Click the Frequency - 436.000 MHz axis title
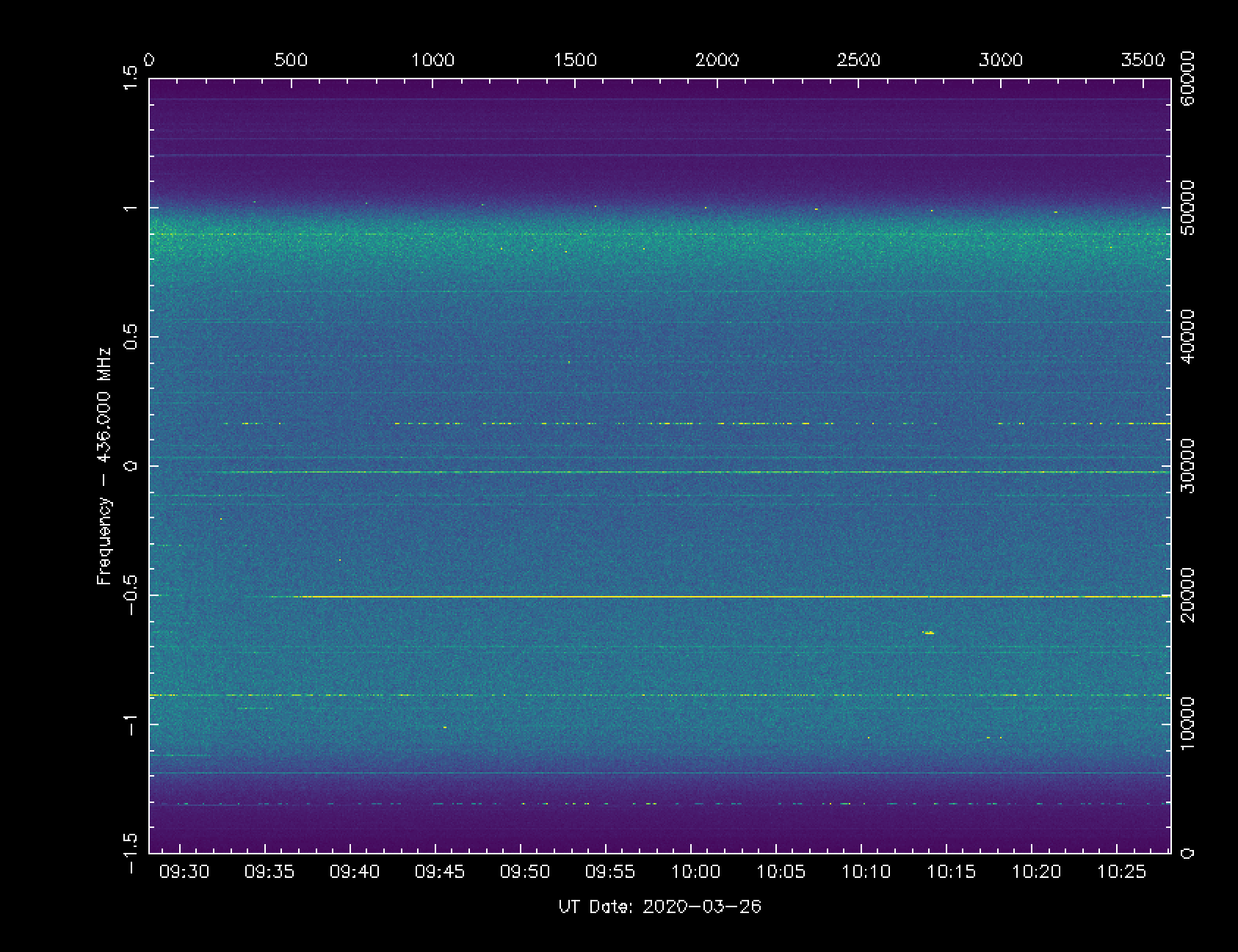This screenshot has width=1238, height=952. [x=105, y=466]
